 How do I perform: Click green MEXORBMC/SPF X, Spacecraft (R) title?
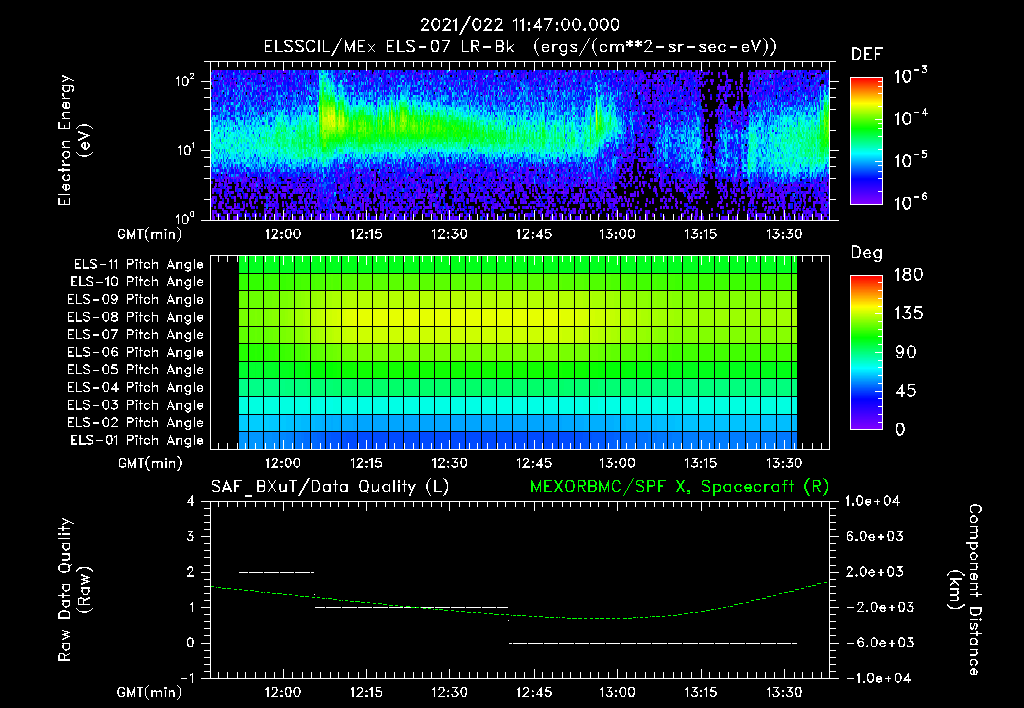pos(679,487)
